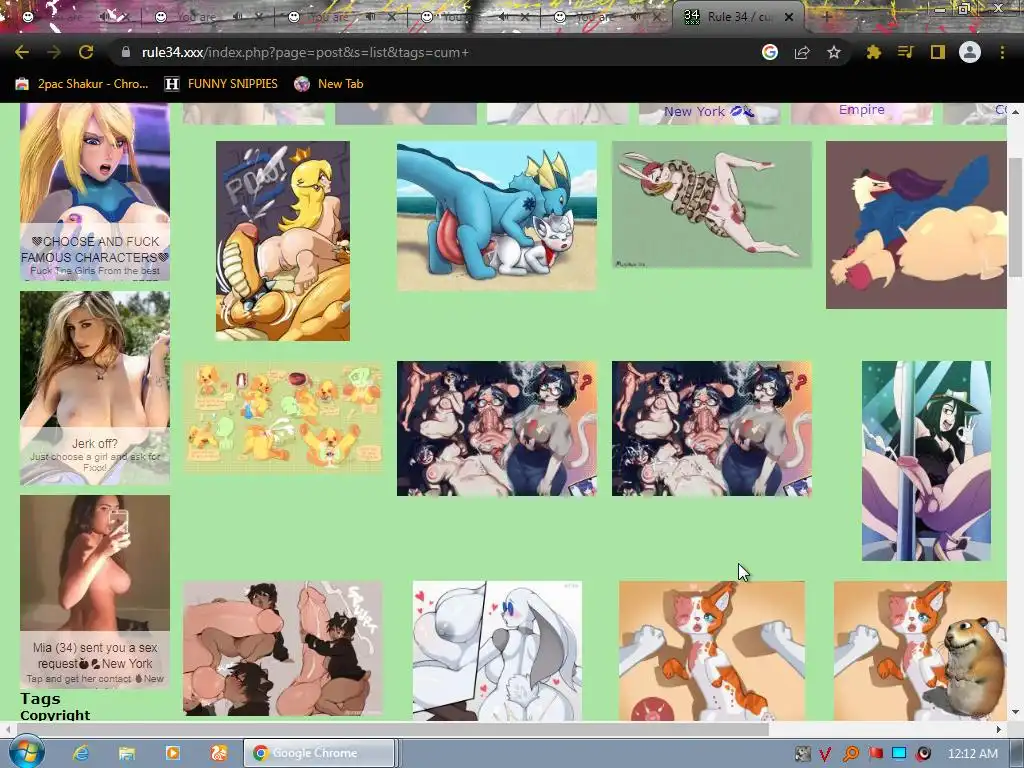Select the Google Chrome taskbar button
The width and height of the screenshot is (1024, 768).
click(319, 754)
